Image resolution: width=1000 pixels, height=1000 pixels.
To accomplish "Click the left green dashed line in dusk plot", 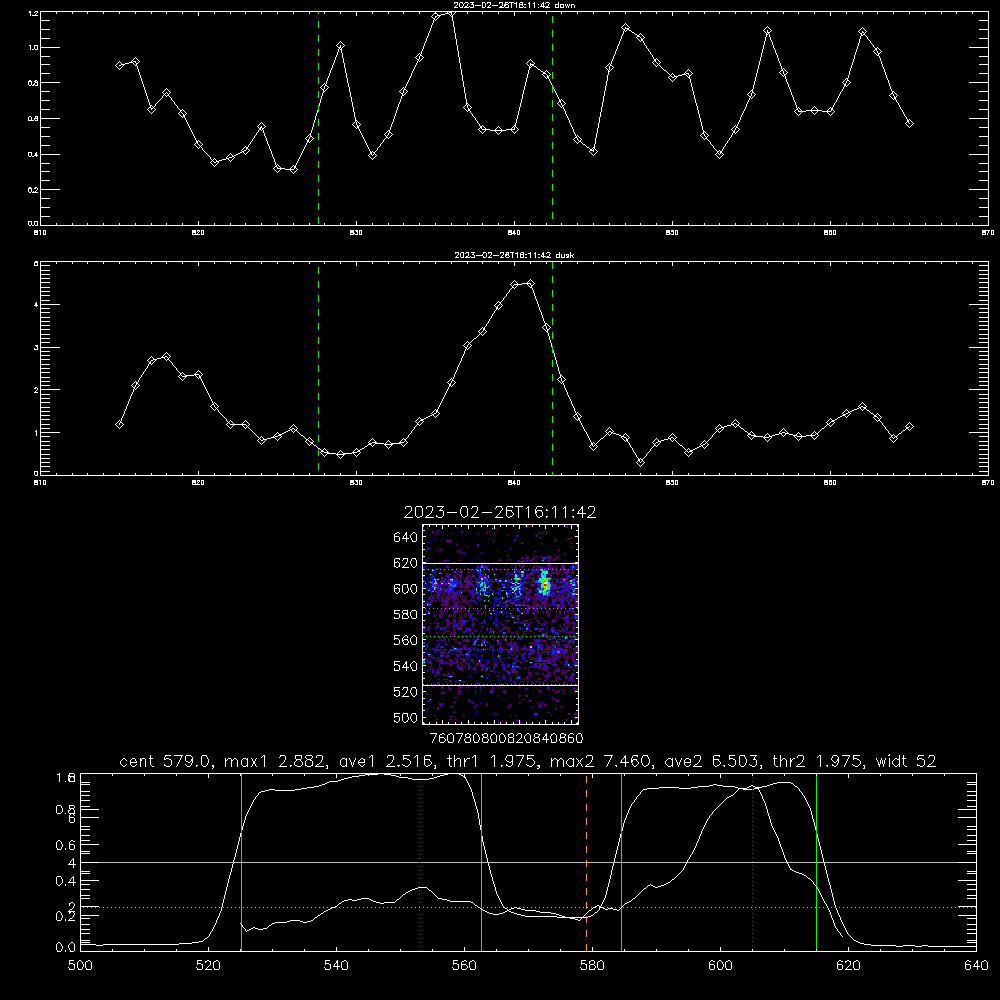I will click(x=318, y=368).
